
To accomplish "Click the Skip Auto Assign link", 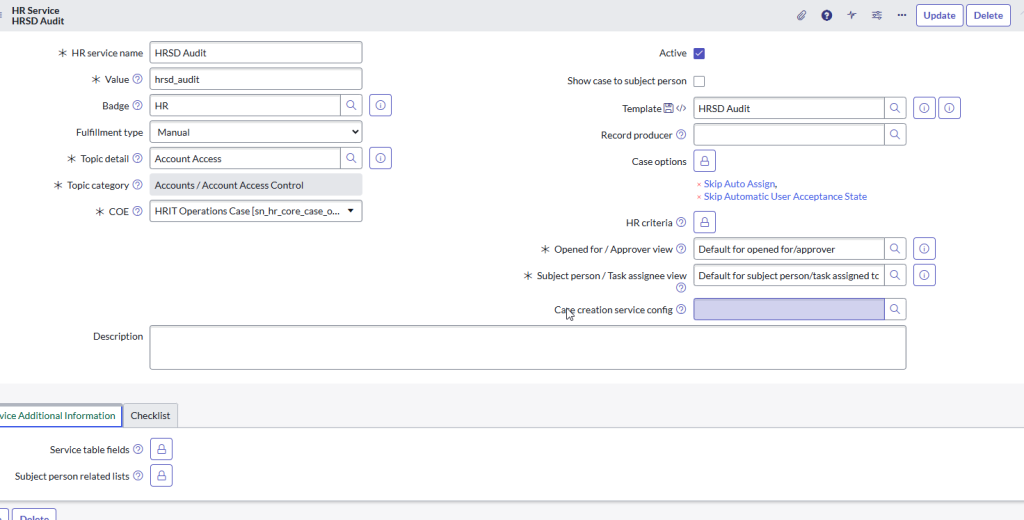I will coord(739,184).
